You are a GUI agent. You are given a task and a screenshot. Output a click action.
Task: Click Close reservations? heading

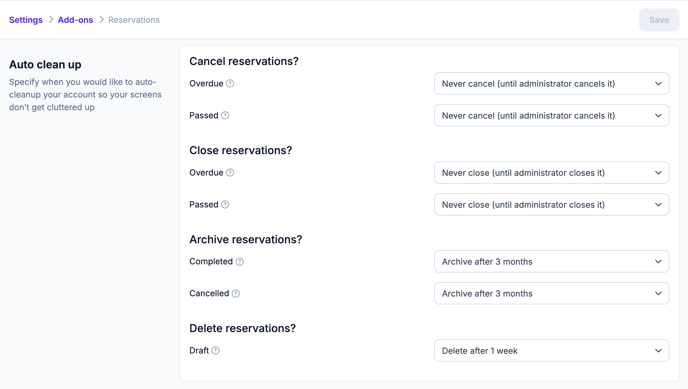(x=240, y=150)
